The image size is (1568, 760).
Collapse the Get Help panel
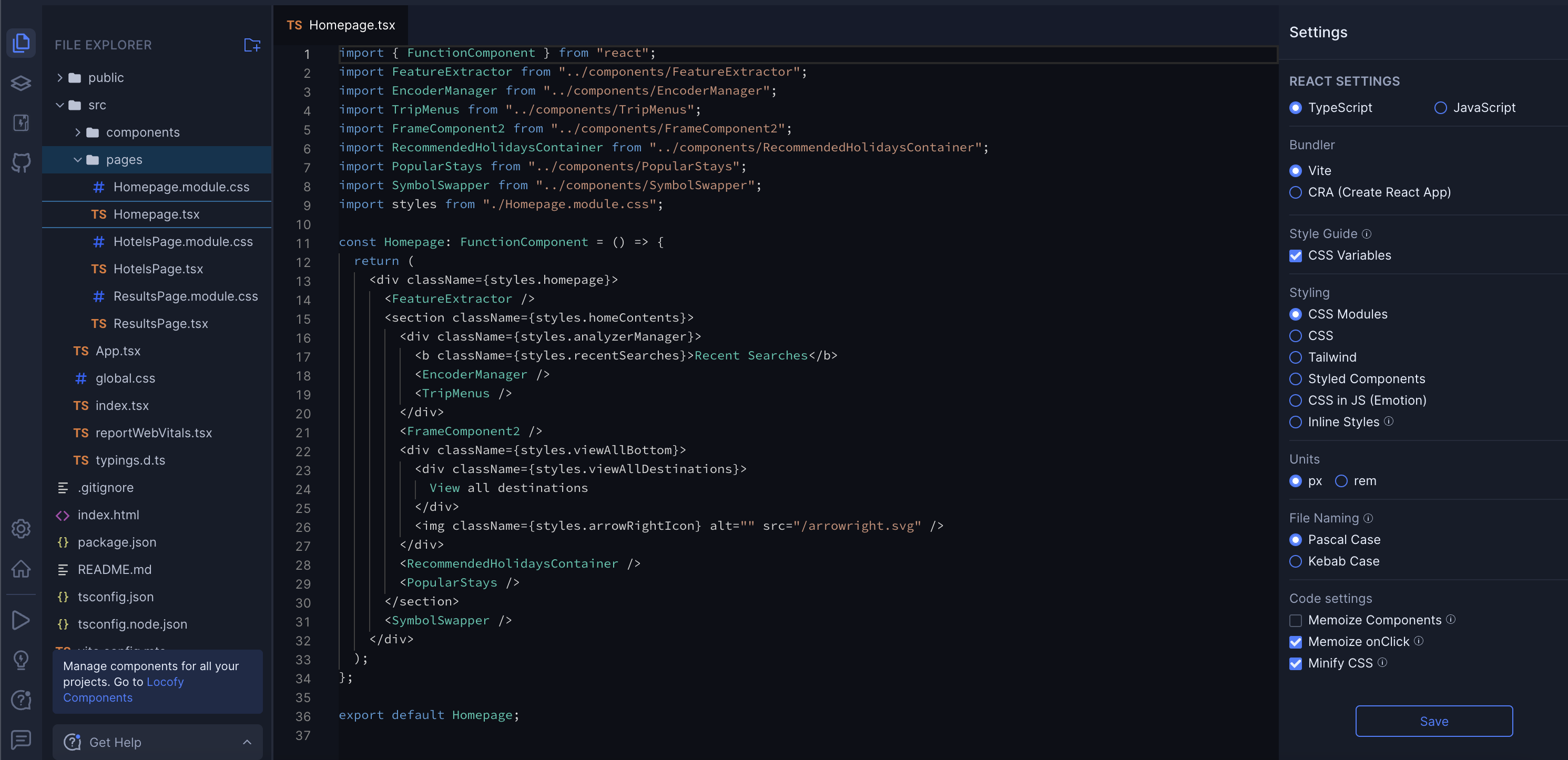coord(247,742)
